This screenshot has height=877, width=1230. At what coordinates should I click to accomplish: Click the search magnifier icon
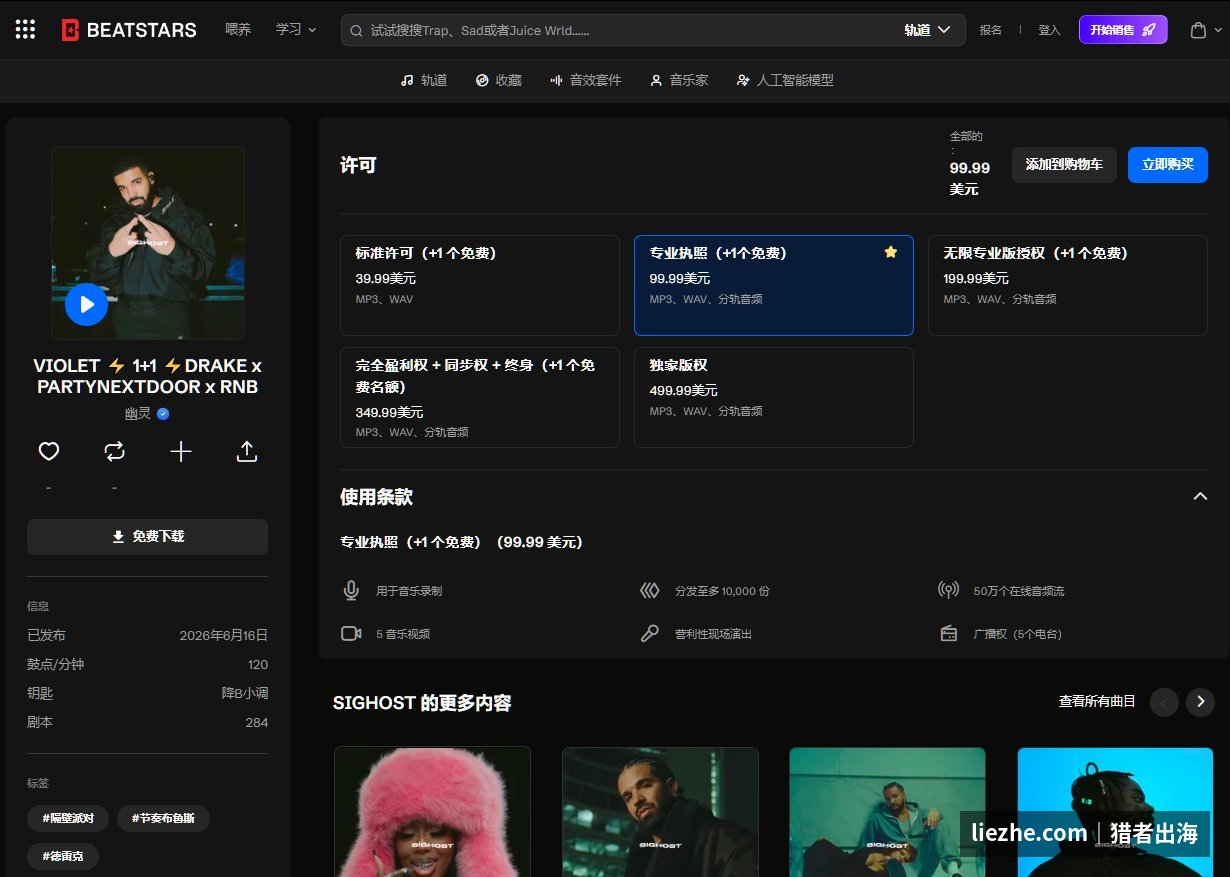356,30
